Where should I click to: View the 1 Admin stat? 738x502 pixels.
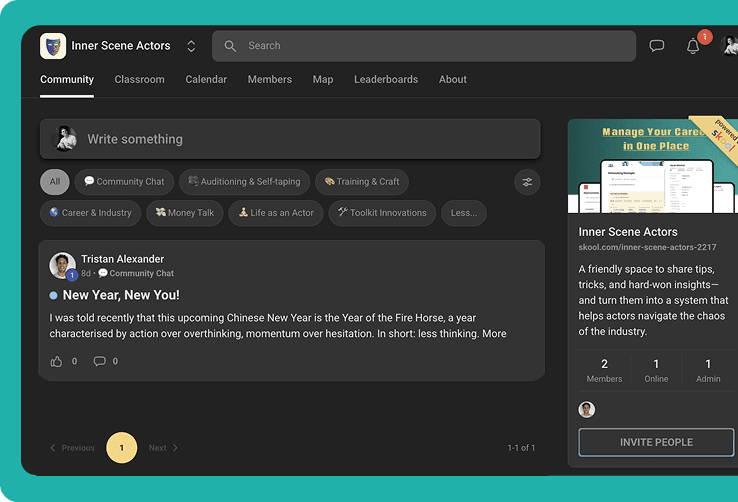tap(708, 371)
